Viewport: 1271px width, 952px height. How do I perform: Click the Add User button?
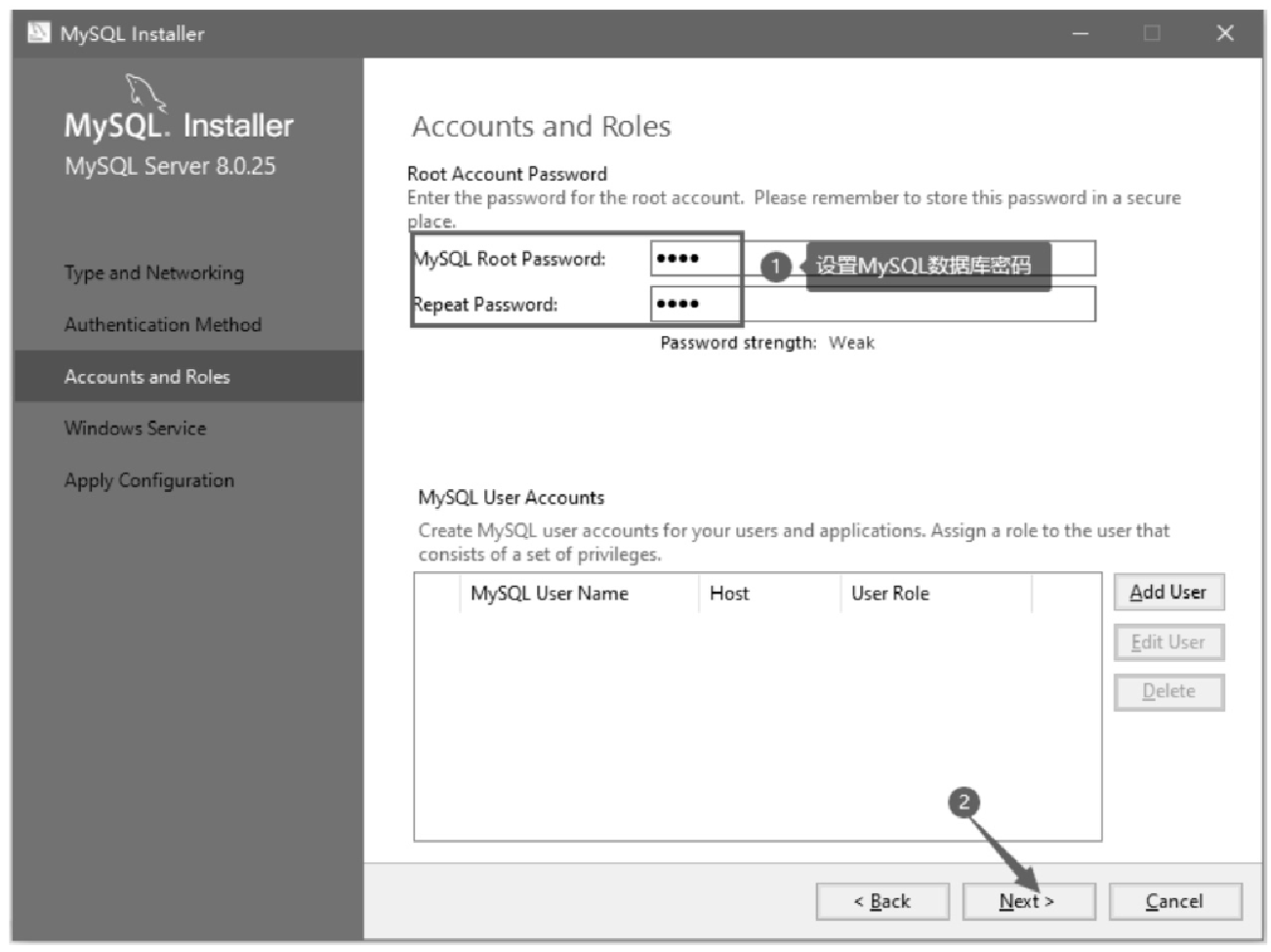pyautogui.click(x=1168, y=593)
